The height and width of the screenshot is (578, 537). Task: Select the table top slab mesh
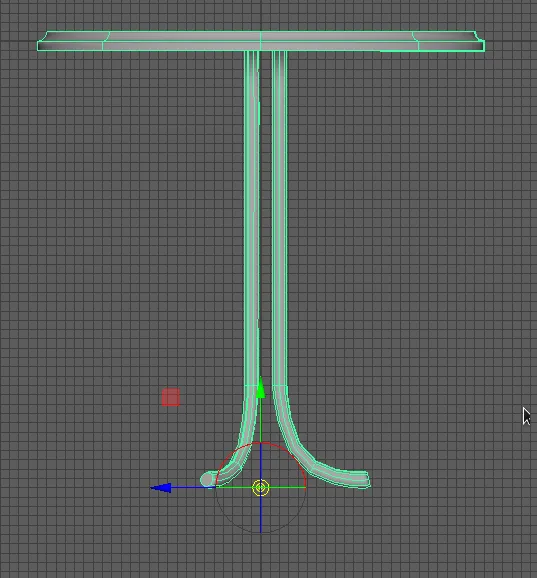point(261,41)
